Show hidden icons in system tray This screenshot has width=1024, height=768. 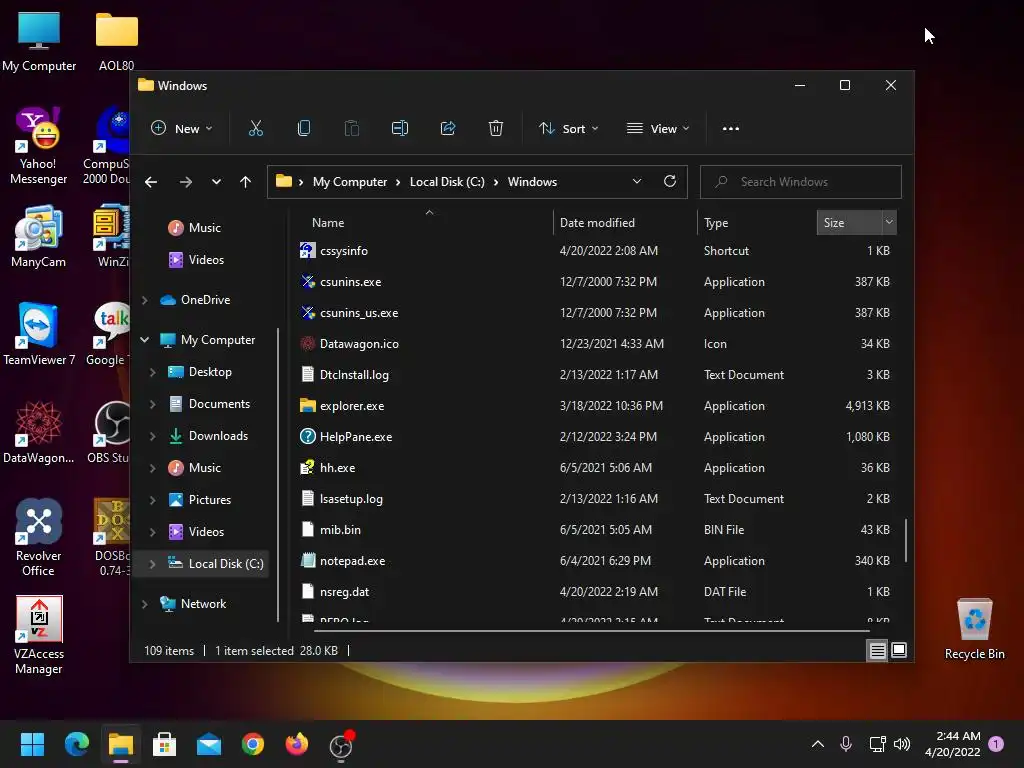(x=818, y=744)
